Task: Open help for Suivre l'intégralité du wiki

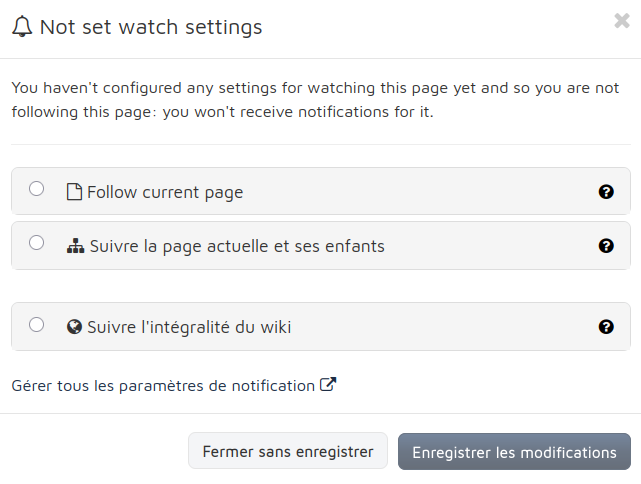Action: tap(606, 327)
